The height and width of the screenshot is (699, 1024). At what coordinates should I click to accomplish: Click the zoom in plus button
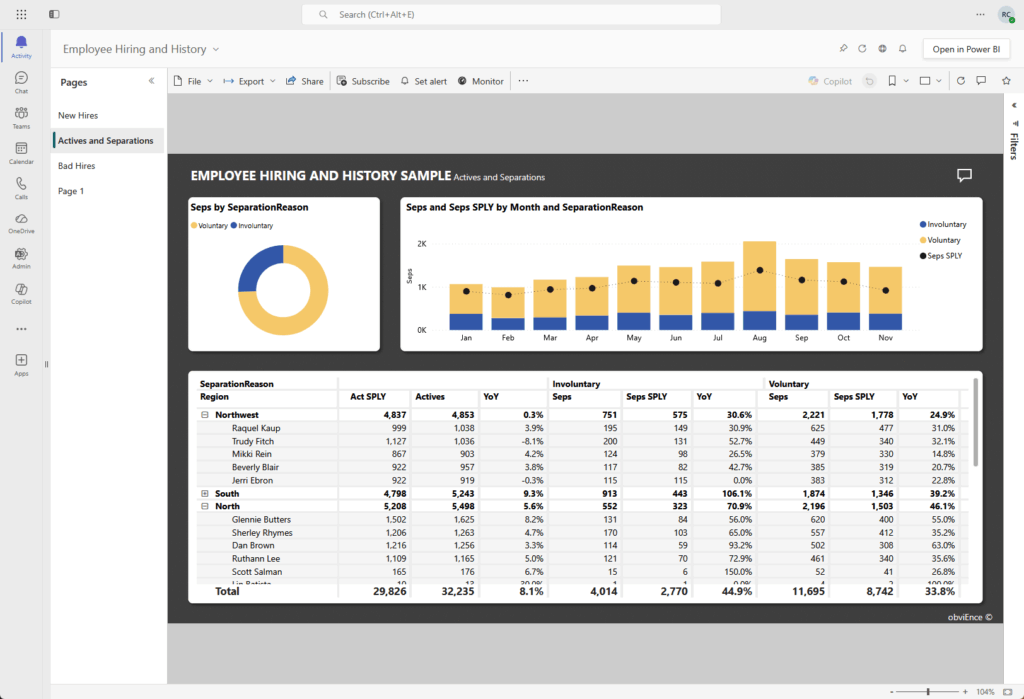coord(965,691)
